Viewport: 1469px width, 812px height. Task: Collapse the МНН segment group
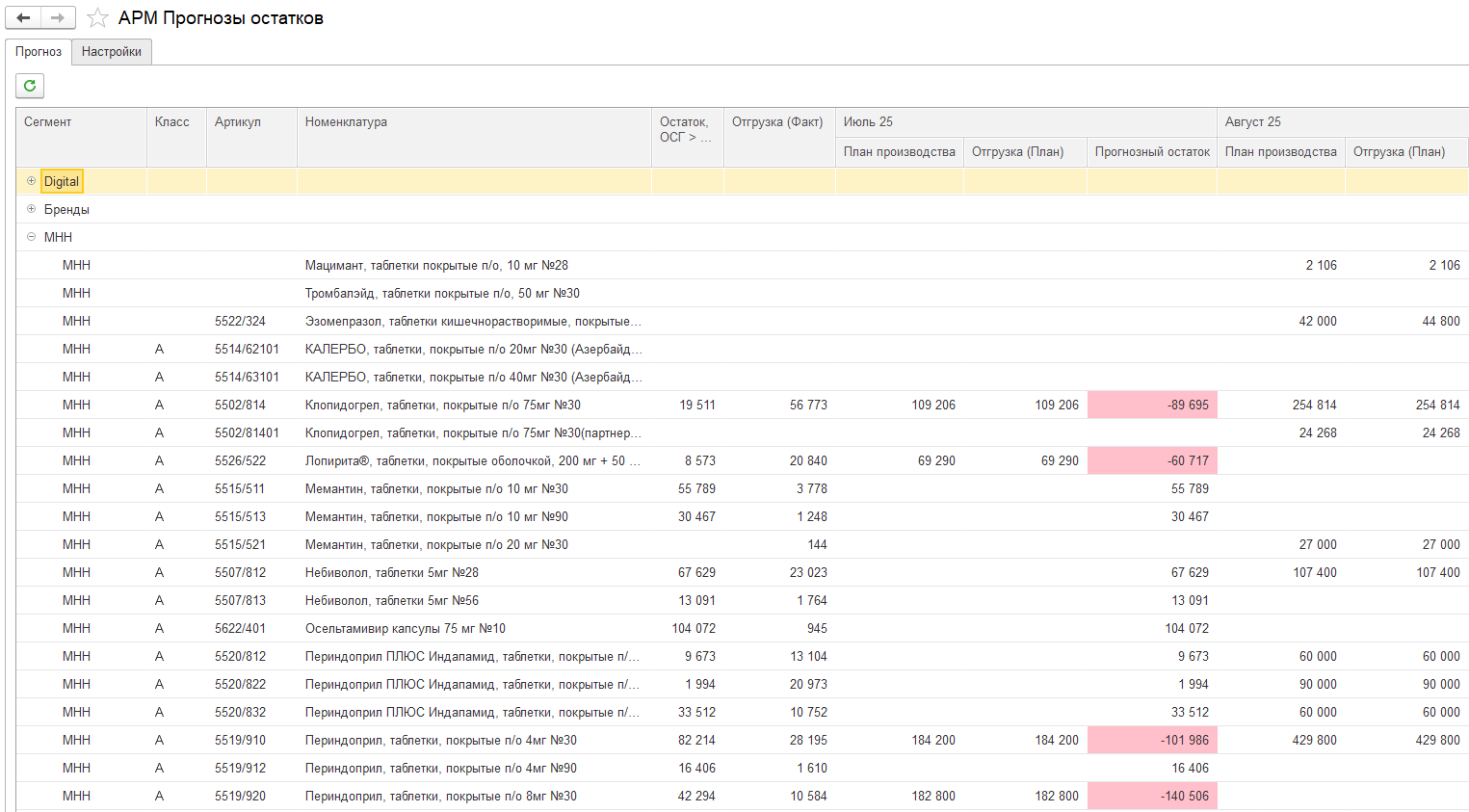[31, 237]
